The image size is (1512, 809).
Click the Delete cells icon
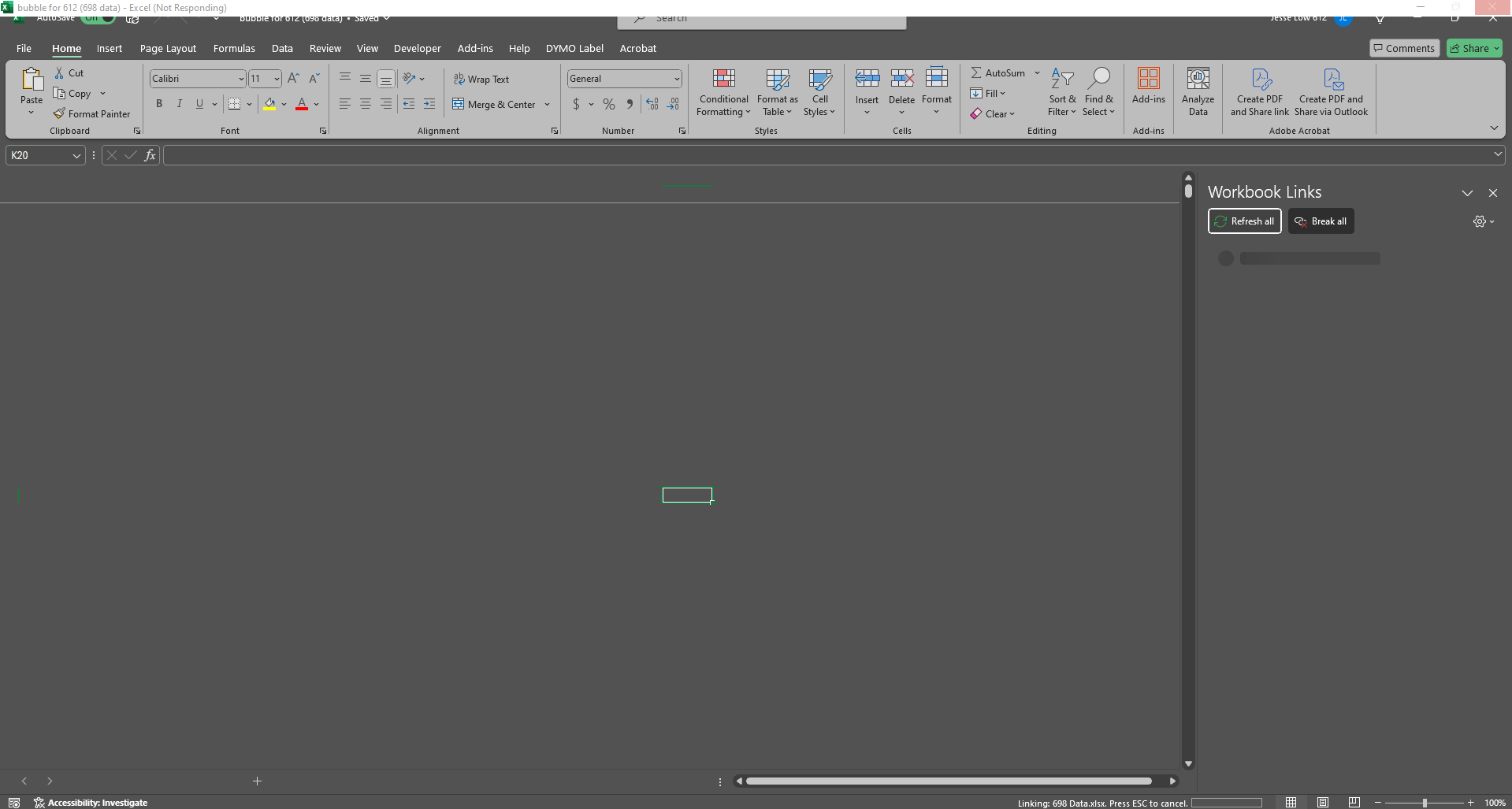pos(901,79)
